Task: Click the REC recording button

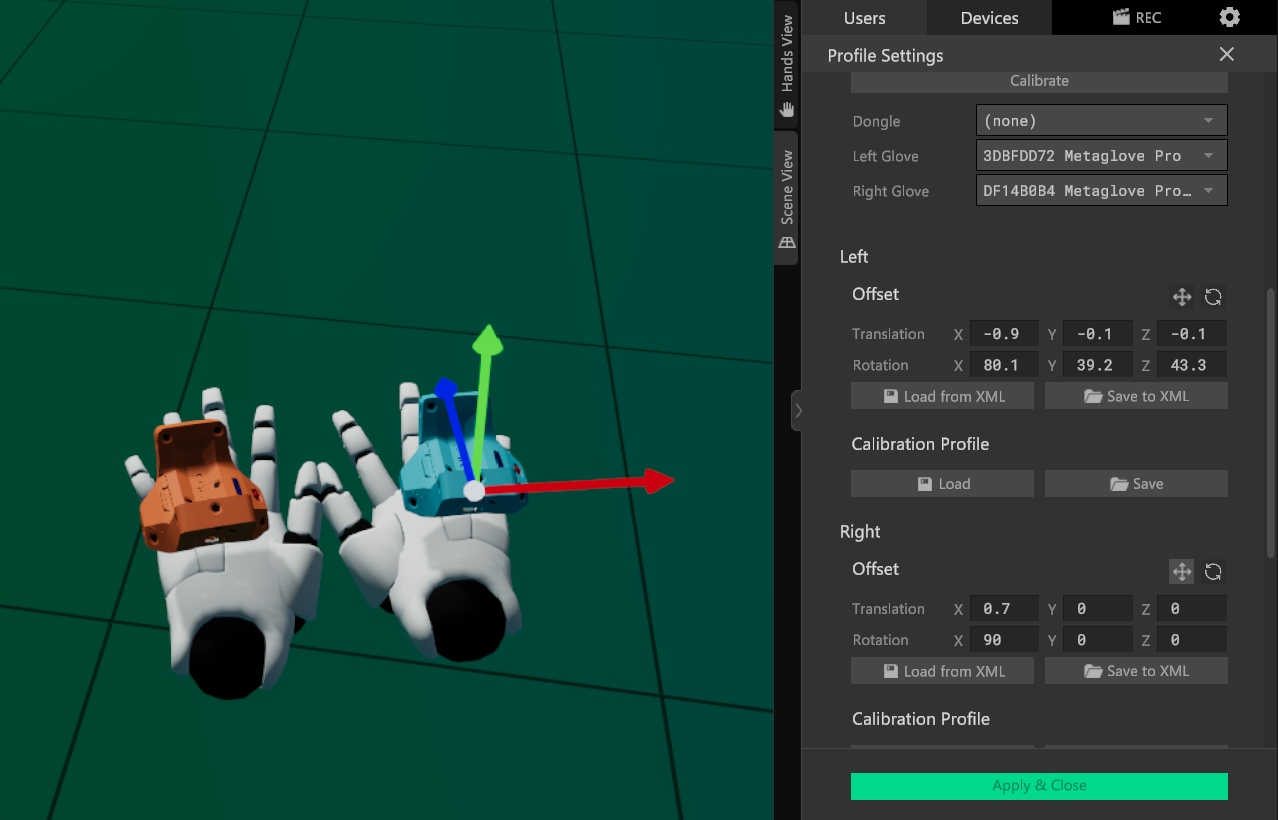Action: pyautogui.click(x=1135, y=18)
